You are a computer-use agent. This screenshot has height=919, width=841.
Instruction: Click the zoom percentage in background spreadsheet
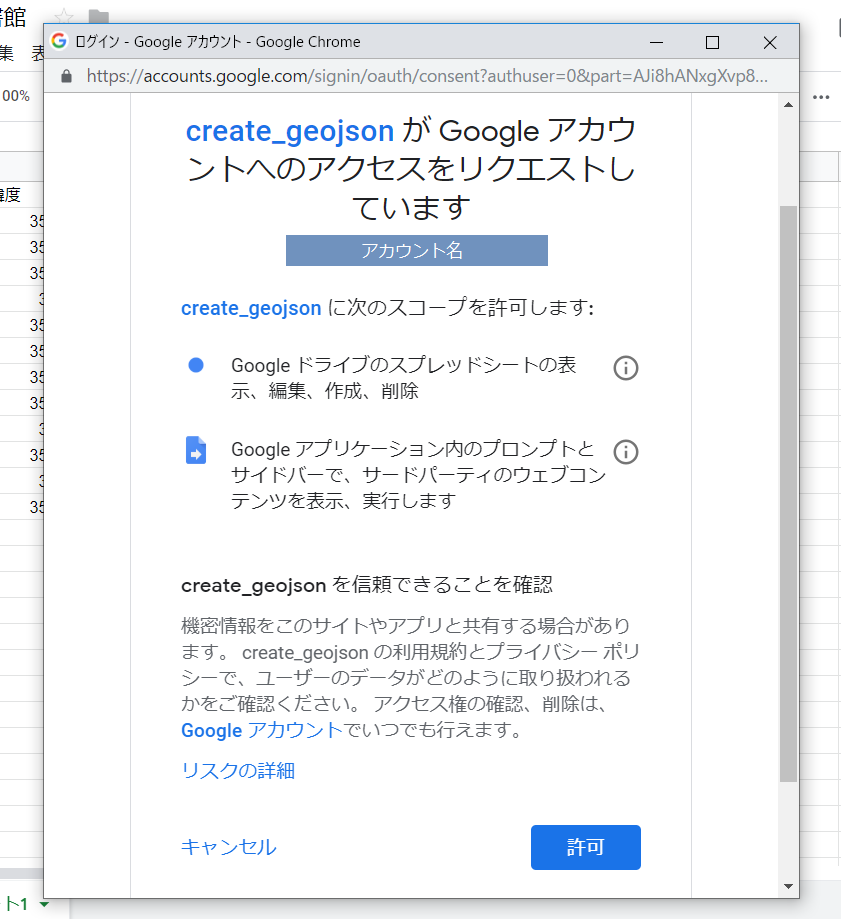[x=16, y=96]
